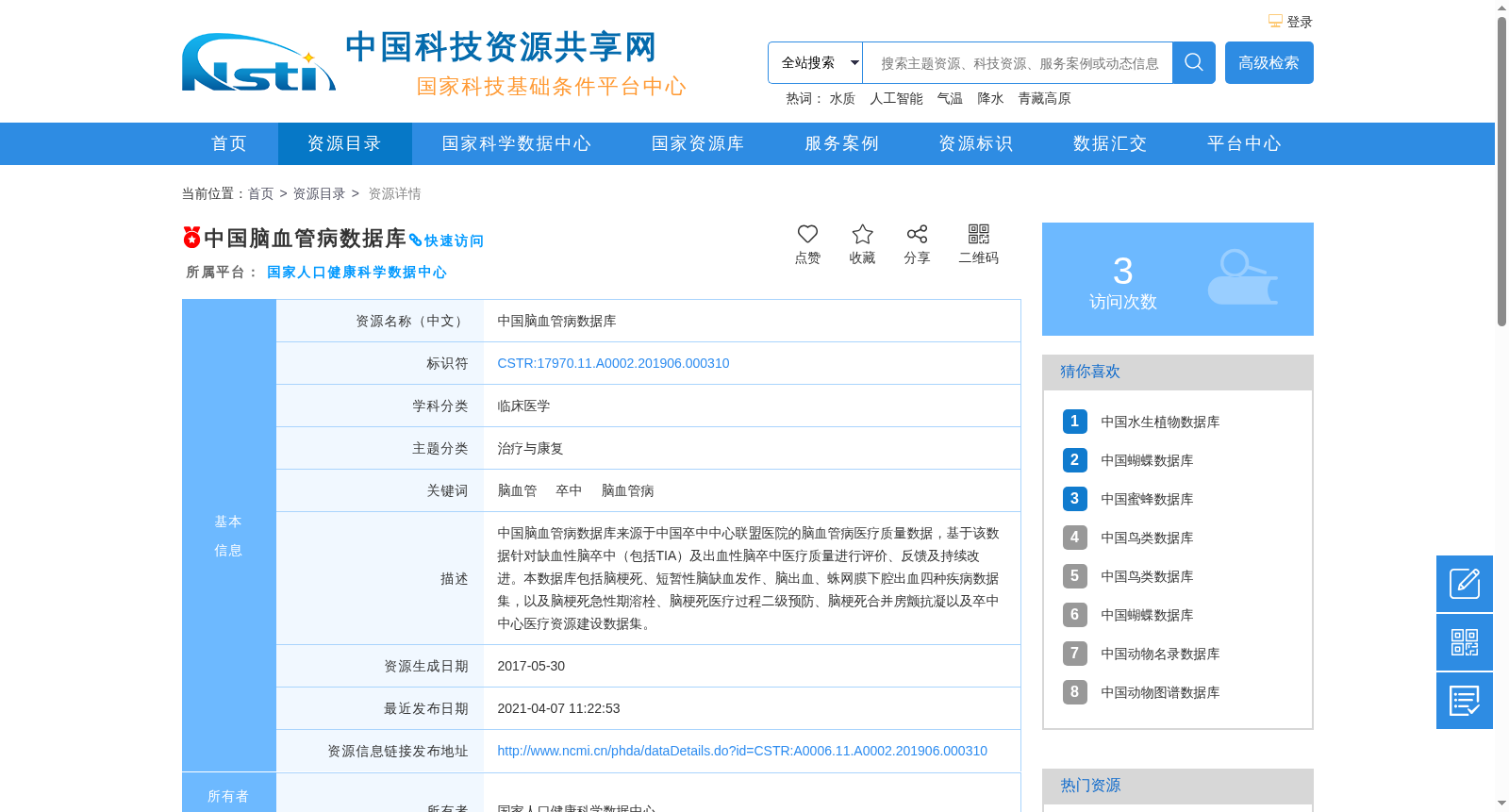Click the date value 2017-05-30
Image resolution: width=1509 pixels, height=812 pixels.
point(531,666)
